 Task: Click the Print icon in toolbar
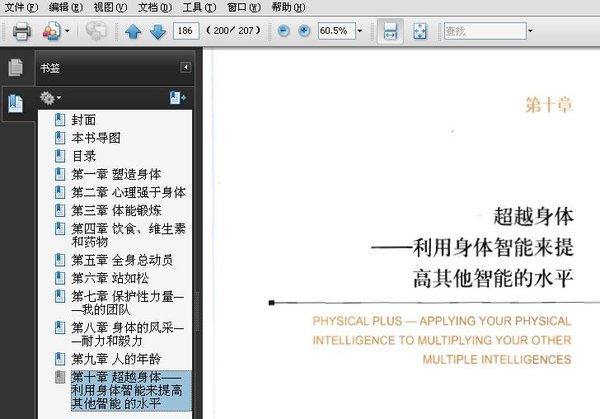(21, 31)
